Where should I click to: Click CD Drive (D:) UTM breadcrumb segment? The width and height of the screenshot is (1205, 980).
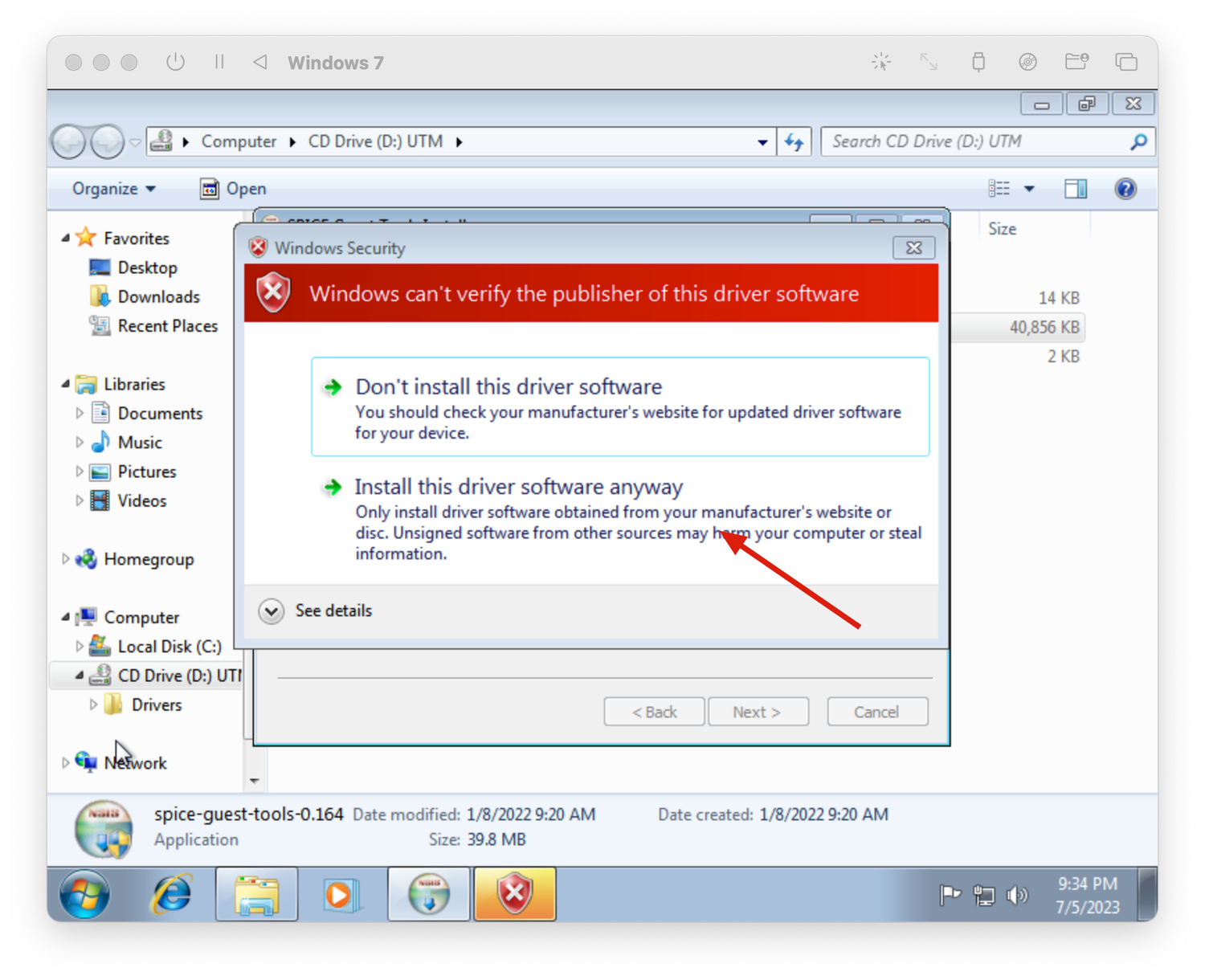coord(375,142)
